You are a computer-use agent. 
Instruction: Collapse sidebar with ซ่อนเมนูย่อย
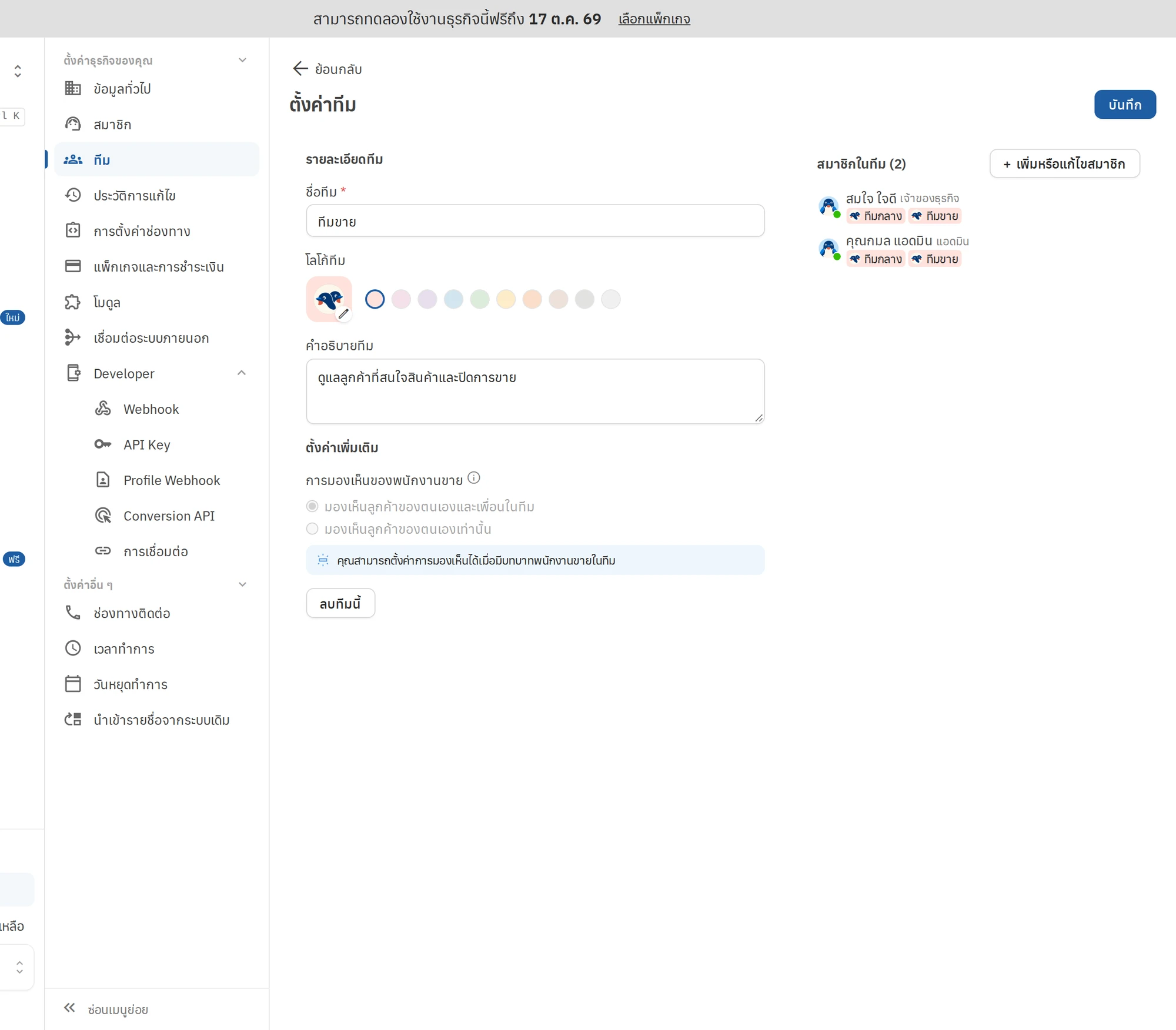106,1009
